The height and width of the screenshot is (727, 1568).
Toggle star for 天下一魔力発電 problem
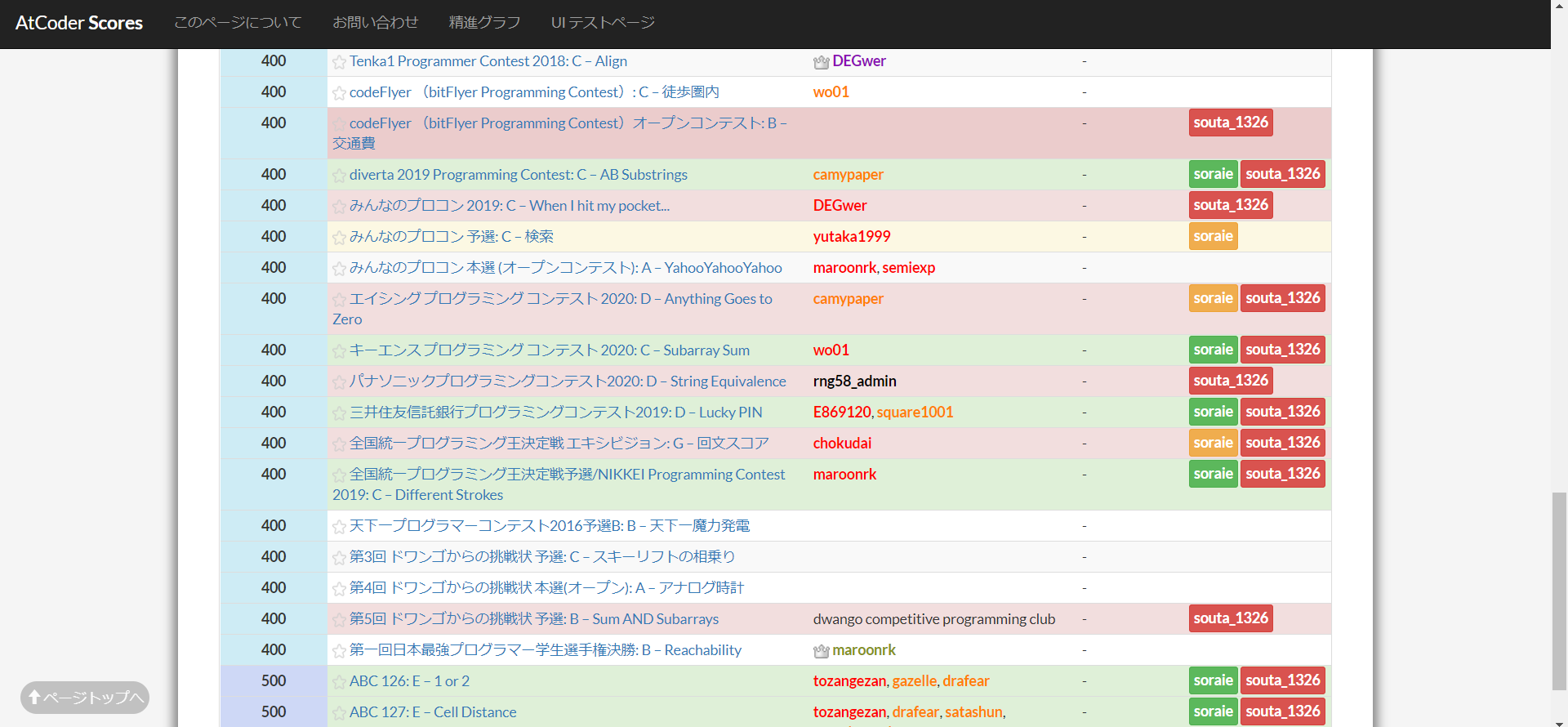tap(339, 527)
